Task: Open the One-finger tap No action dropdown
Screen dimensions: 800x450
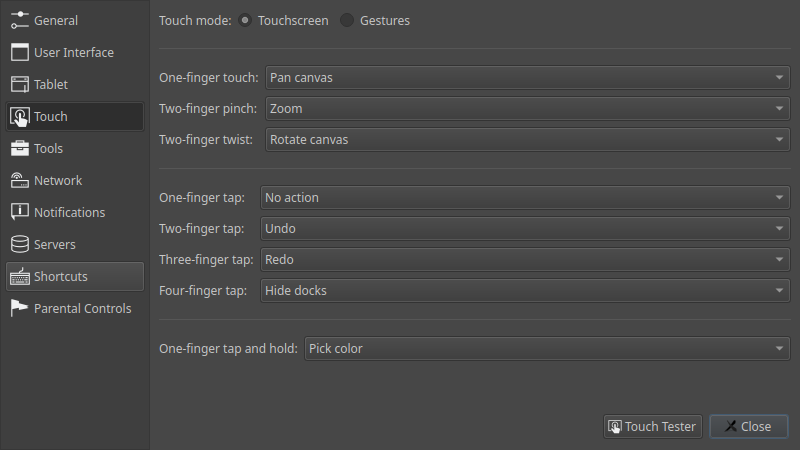Action: (x=525, y=197)
